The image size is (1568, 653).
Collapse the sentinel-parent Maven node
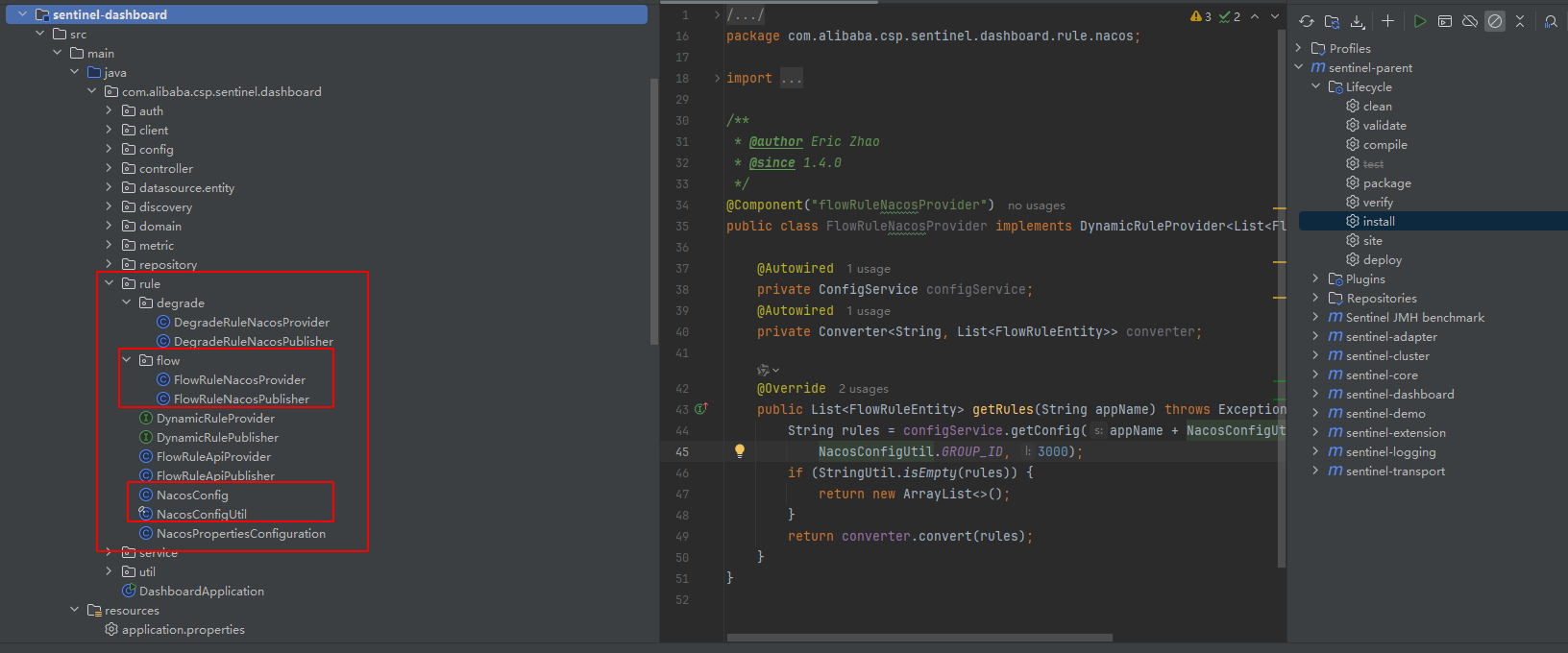pos(1299,67)
